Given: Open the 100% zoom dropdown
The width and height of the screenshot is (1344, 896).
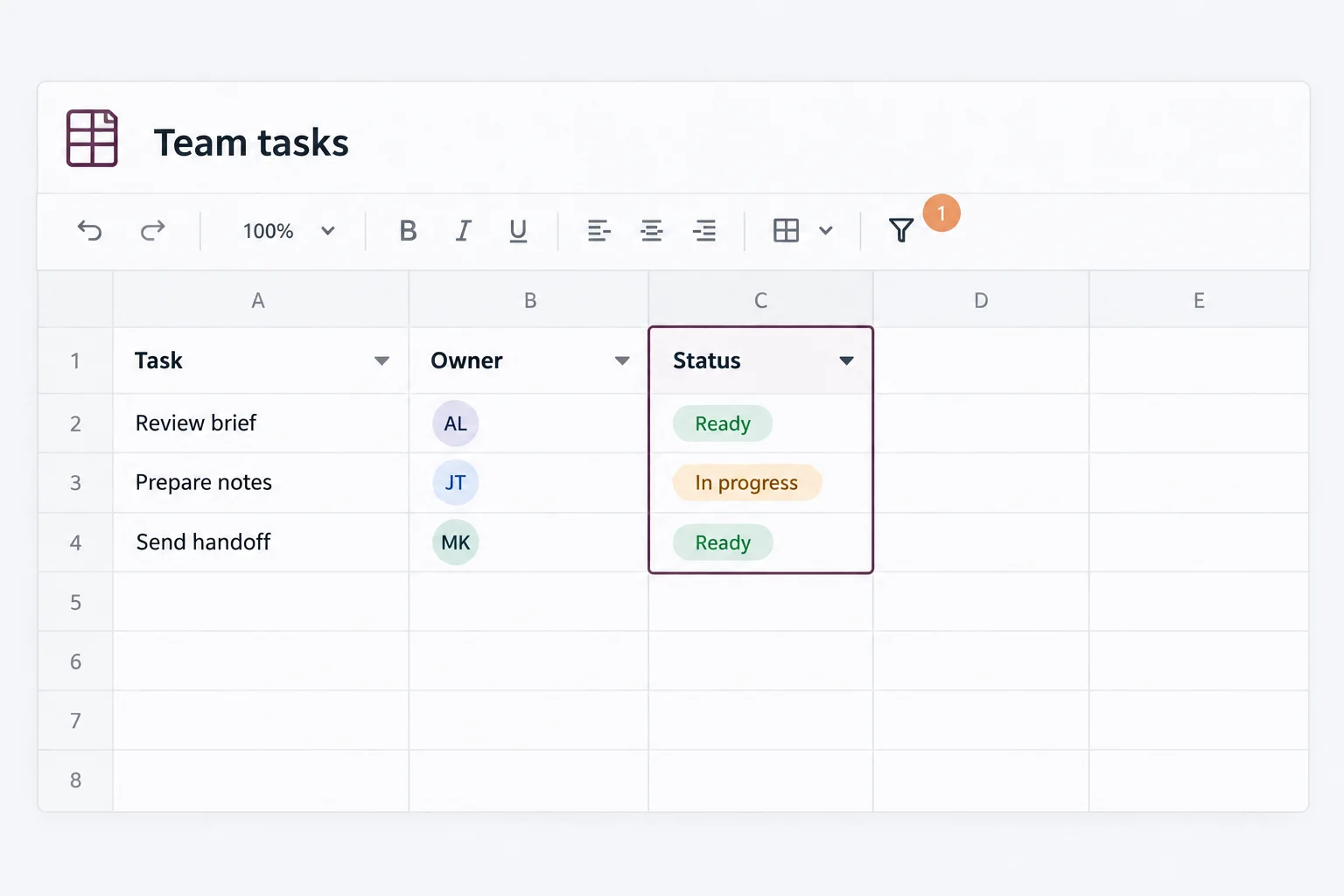Looking at the screenshot, I should coord(289,231).
